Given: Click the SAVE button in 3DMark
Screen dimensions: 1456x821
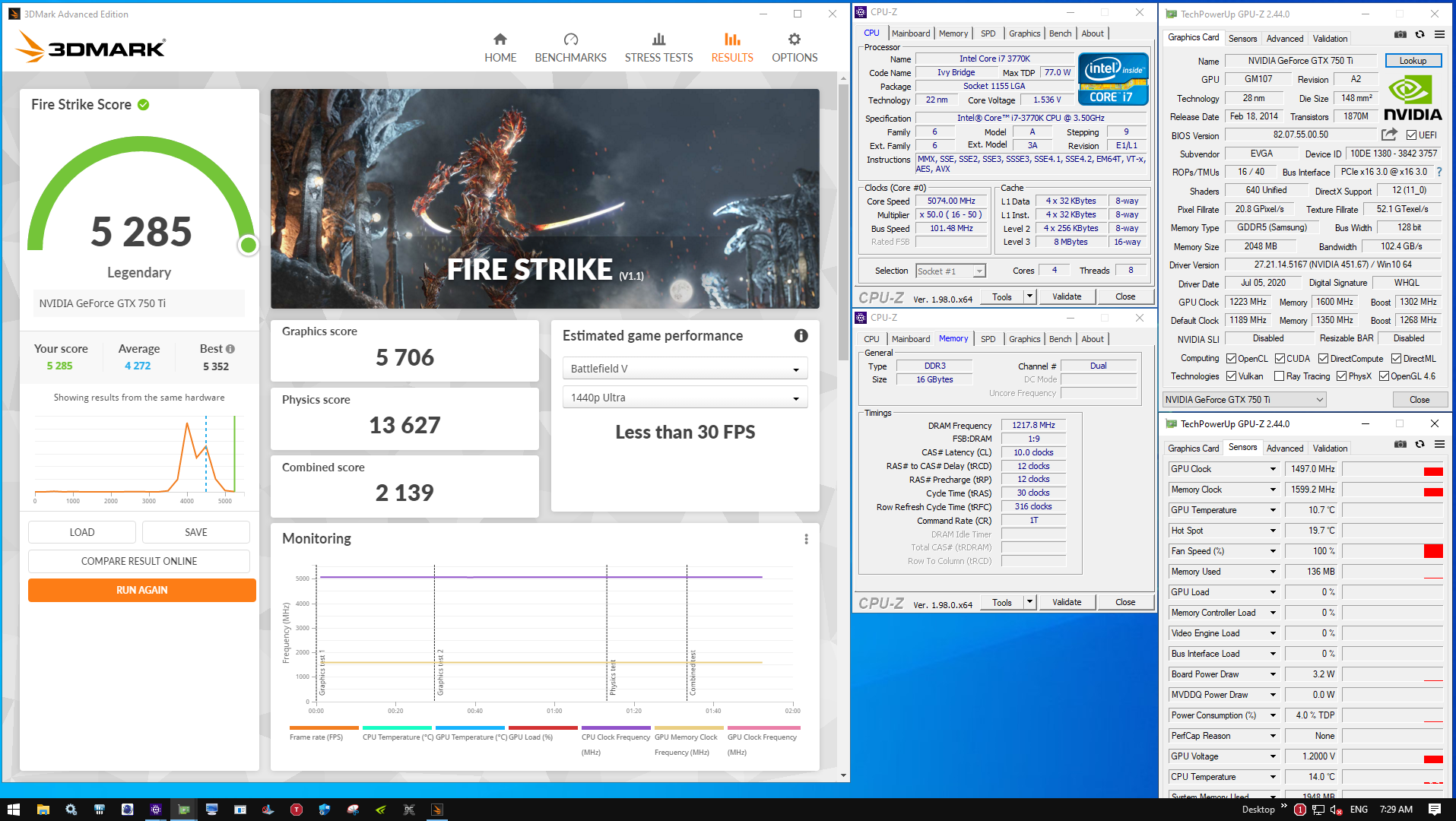Looking at the screenshot, I should pos(196,532).
